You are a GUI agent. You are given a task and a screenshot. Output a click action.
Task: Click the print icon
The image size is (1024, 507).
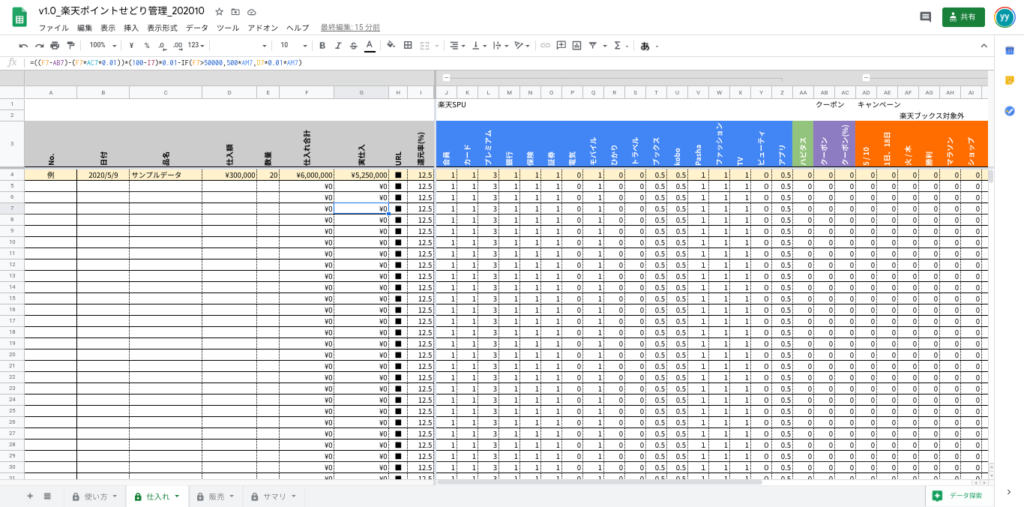point(55,45)
